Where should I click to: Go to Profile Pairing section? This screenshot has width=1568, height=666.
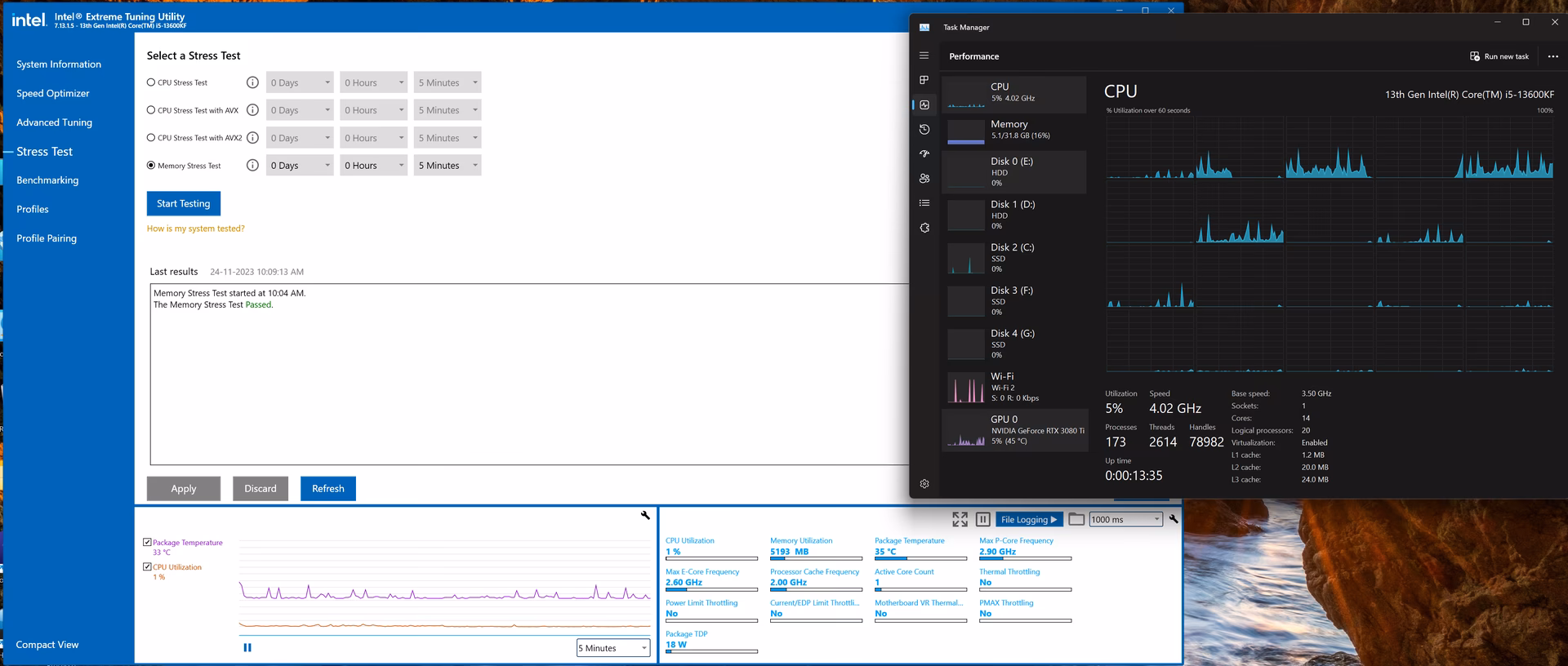point(47,238)
